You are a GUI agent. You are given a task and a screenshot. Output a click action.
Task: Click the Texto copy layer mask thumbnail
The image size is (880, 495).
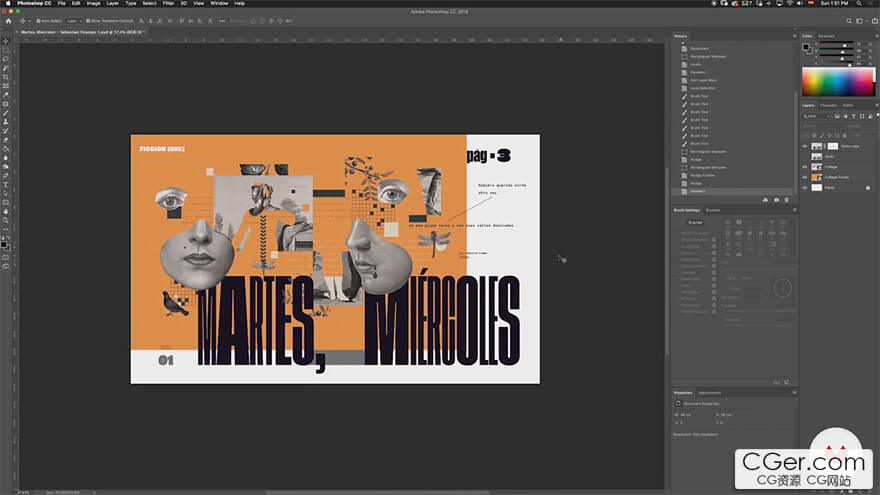pos(833,146)
